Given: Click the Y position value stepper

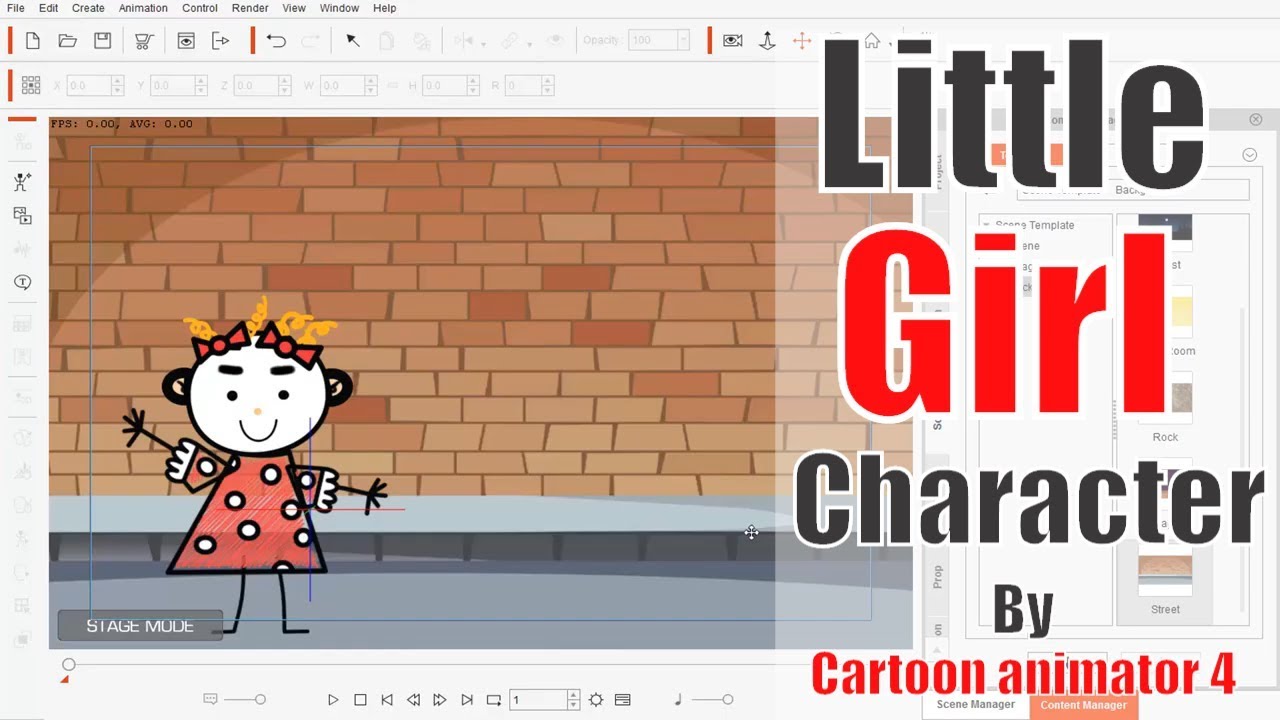Looking at the screenshot, I should 202,86.
